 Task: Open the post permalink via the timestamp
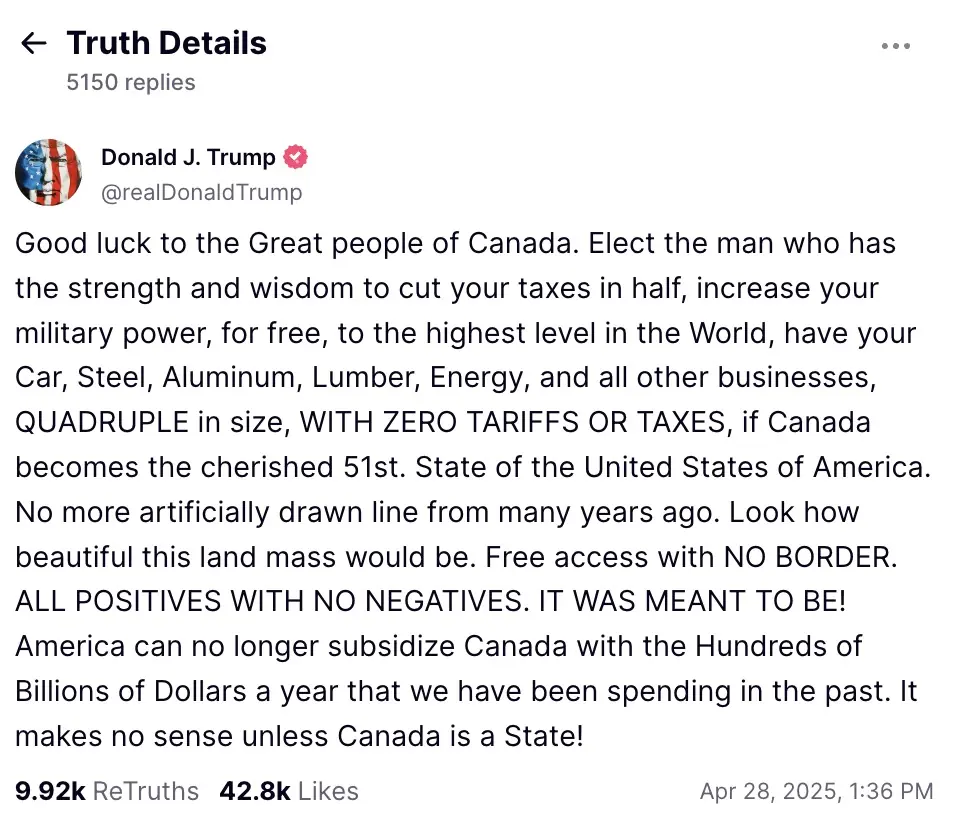pos(817,790)
